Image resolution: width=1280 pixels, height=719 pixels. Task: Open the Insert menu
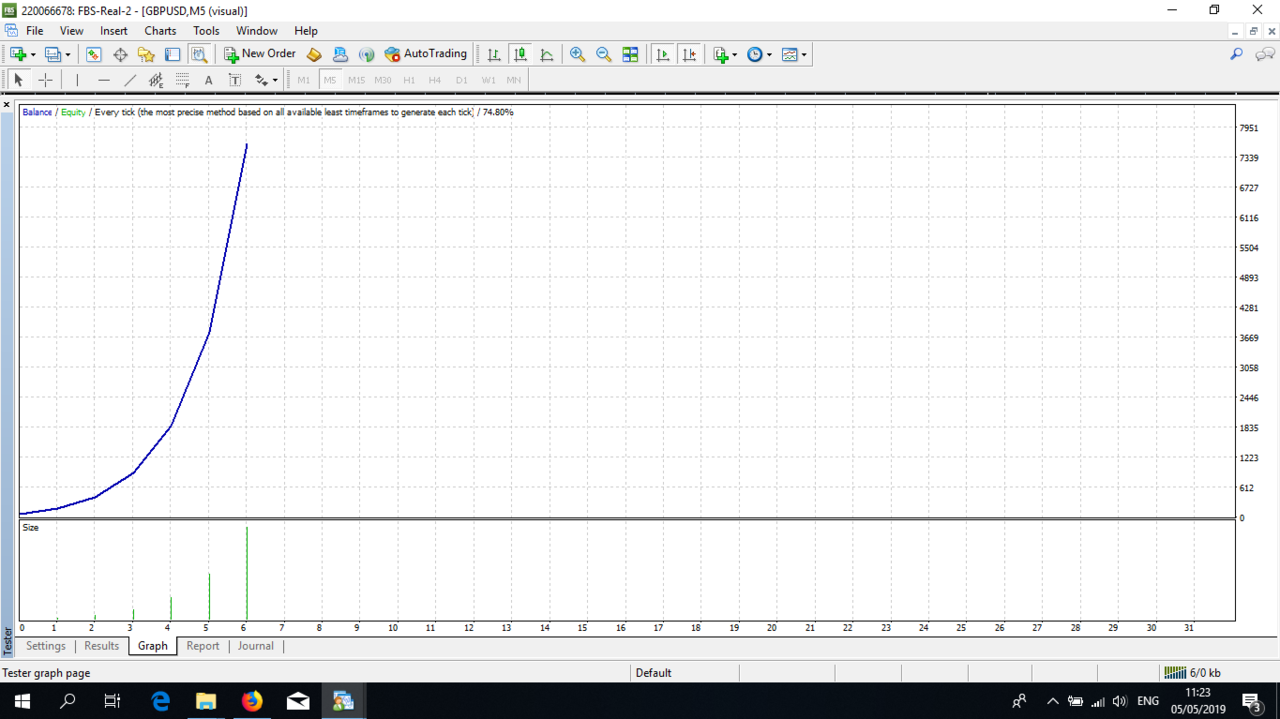tap(114, 31)
